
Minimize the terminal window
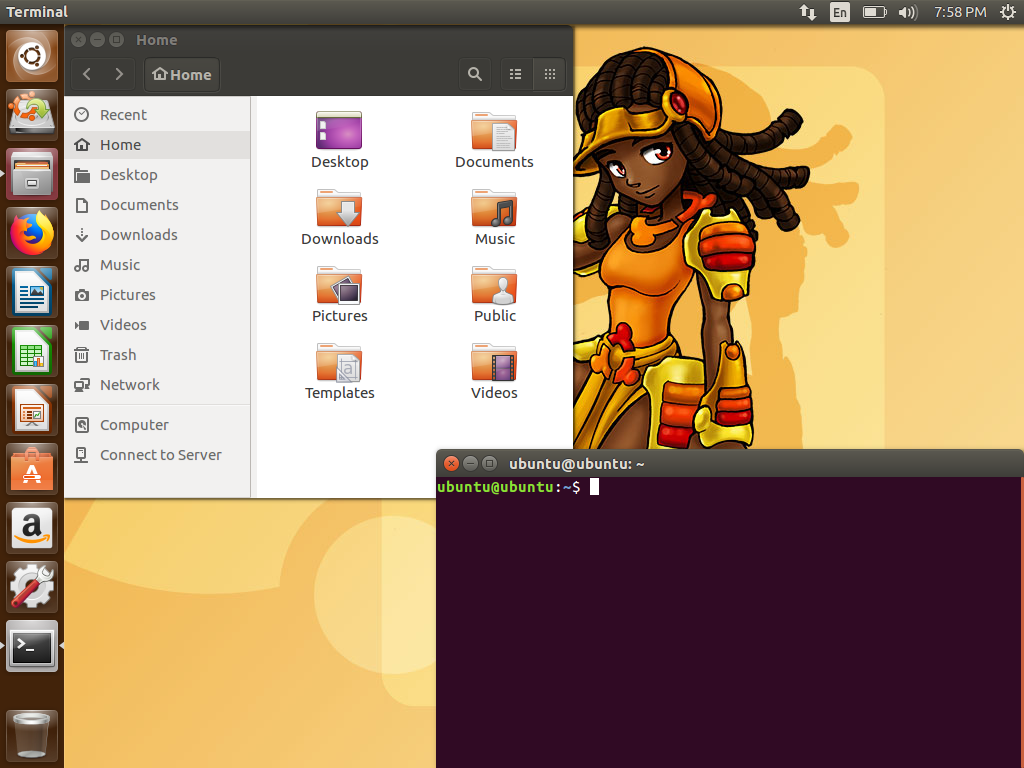[x=470, y=464]
